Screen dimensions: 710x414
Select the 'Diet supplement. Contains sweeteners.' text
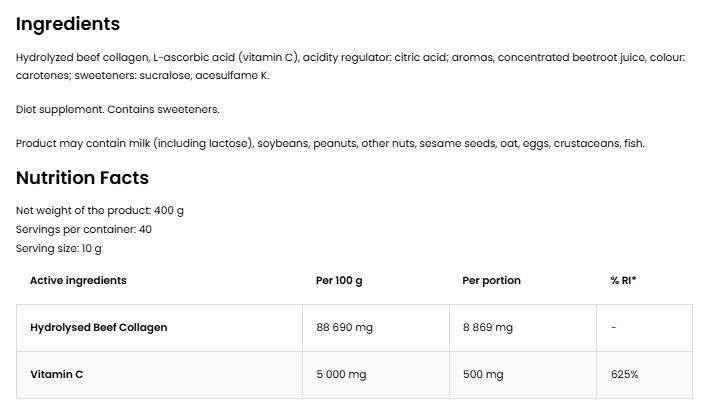point(117,109)
